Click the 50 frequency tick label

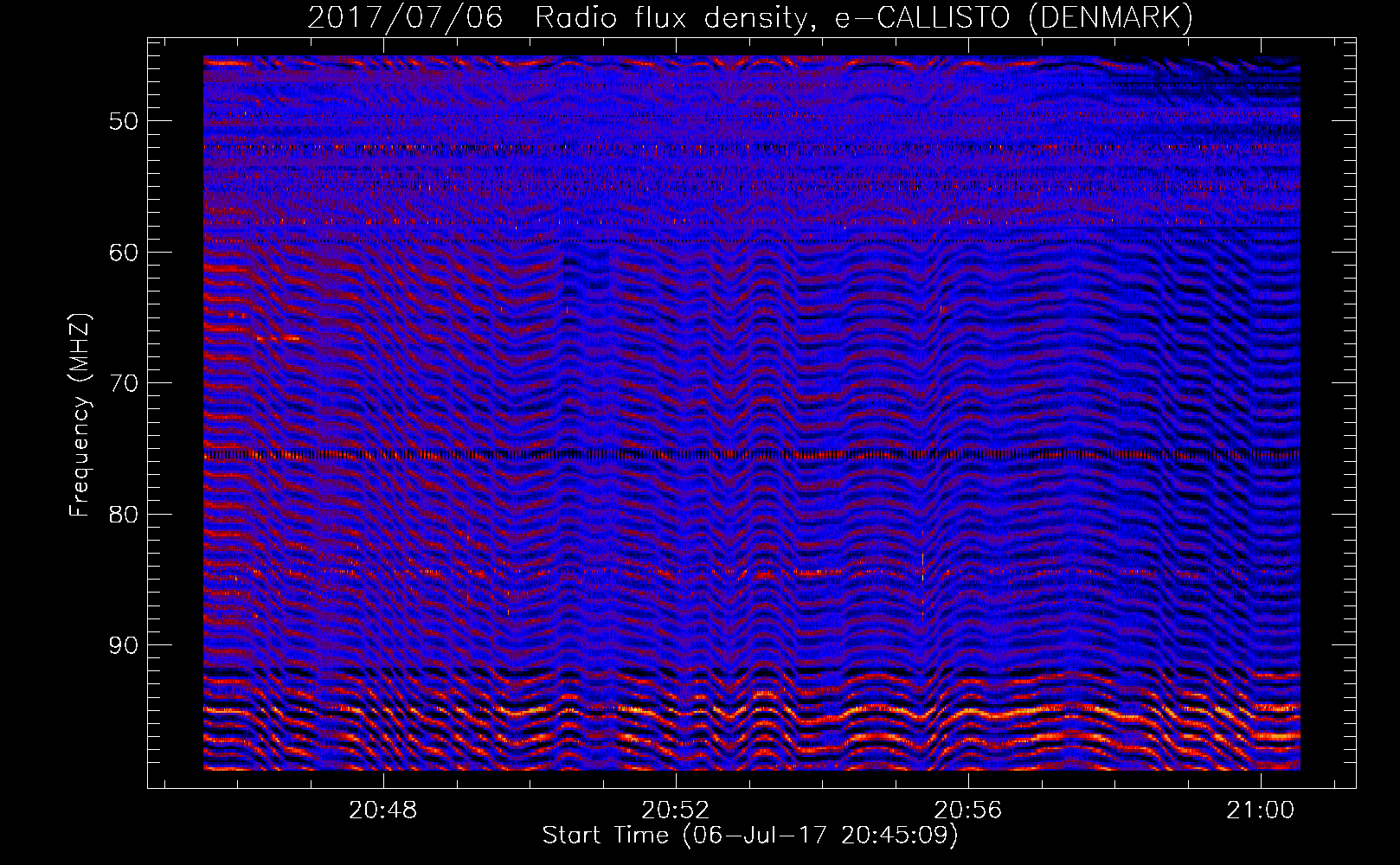click(x=124, y=121)
